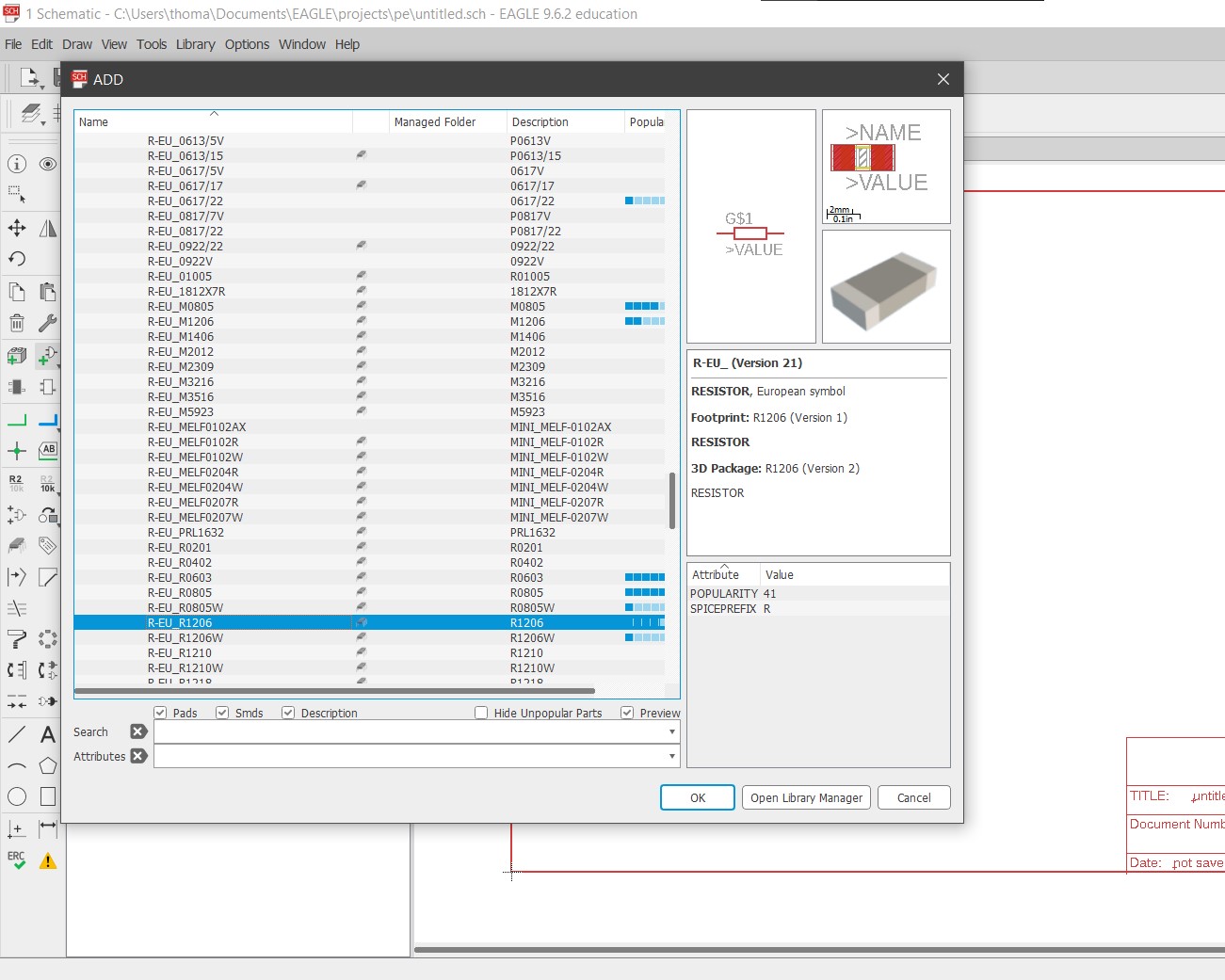The height and width of the screenshot is (980, 1225).
Task: Click the Open Library Manager button
Action: pos(806,797)
